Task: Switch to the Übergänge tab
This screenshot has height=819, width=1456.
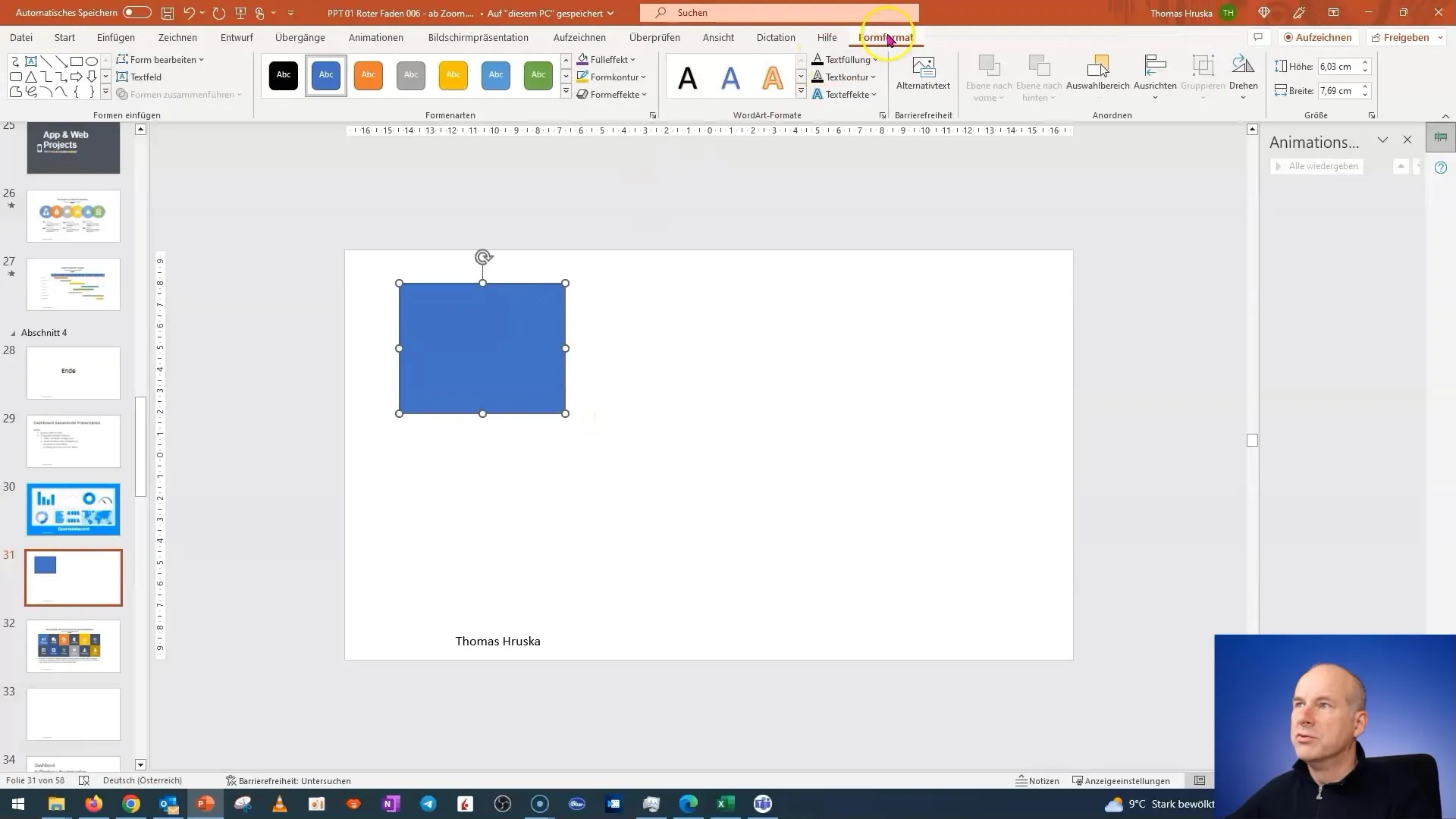Action: (300, 37)
